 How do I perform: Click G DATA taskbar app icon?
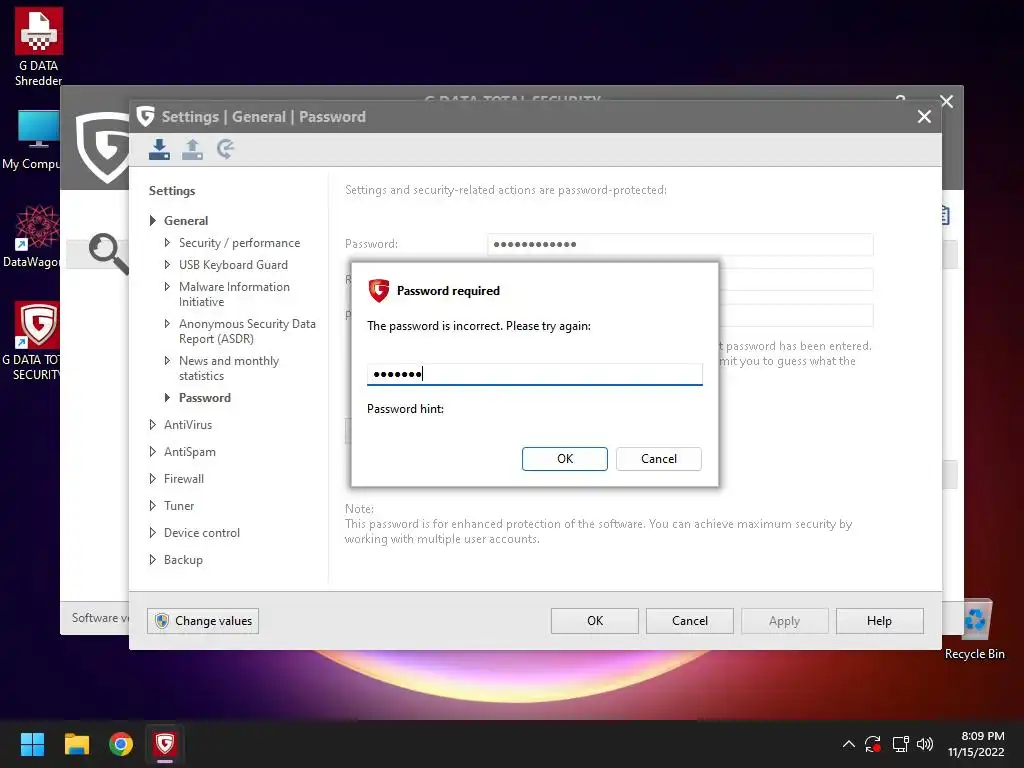click(165, 744)
